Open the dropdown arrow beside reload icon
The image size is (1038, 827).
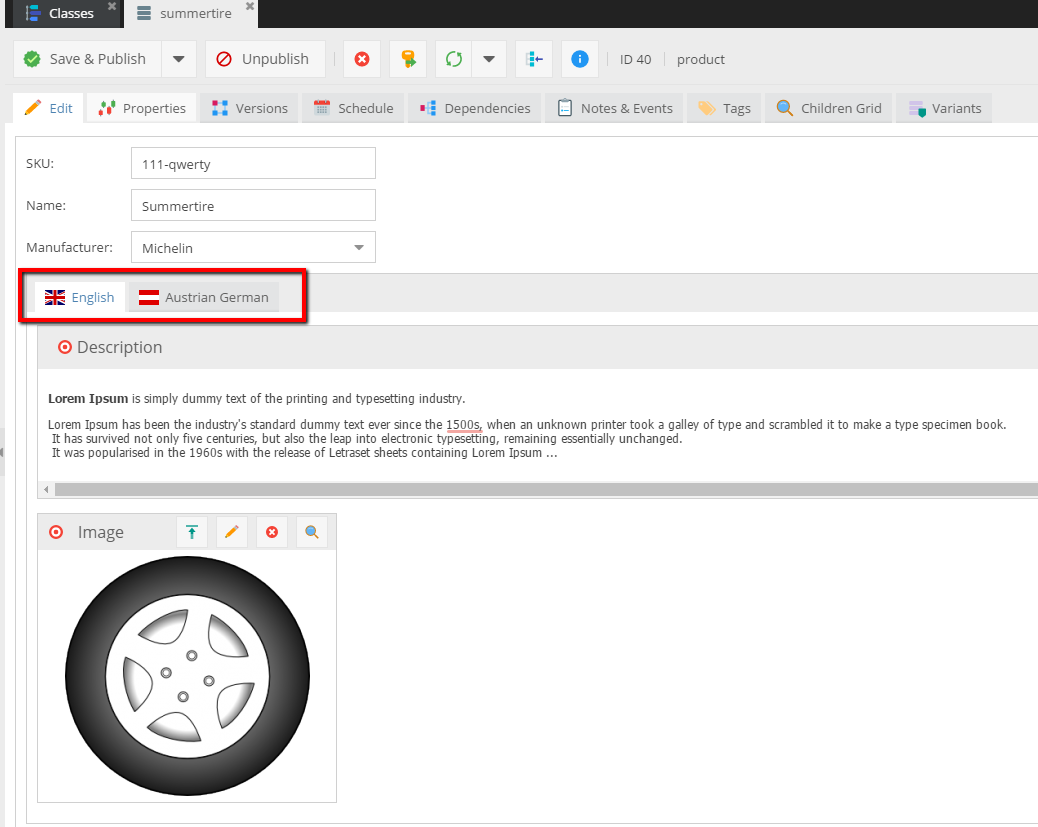tap(489, 59)
